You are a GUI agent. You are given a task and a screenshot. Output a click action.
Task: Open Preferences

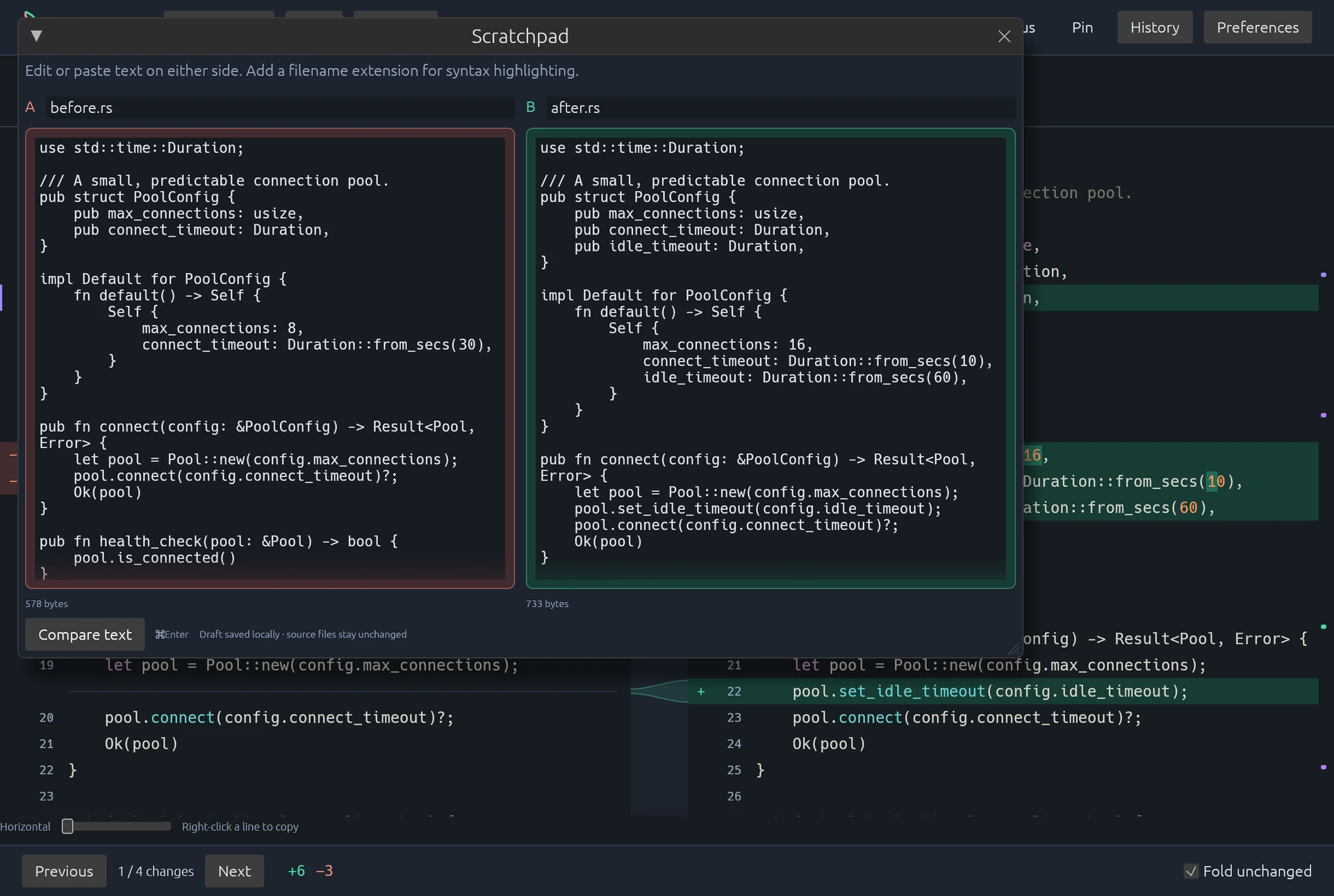click(x=1258, y=28)
